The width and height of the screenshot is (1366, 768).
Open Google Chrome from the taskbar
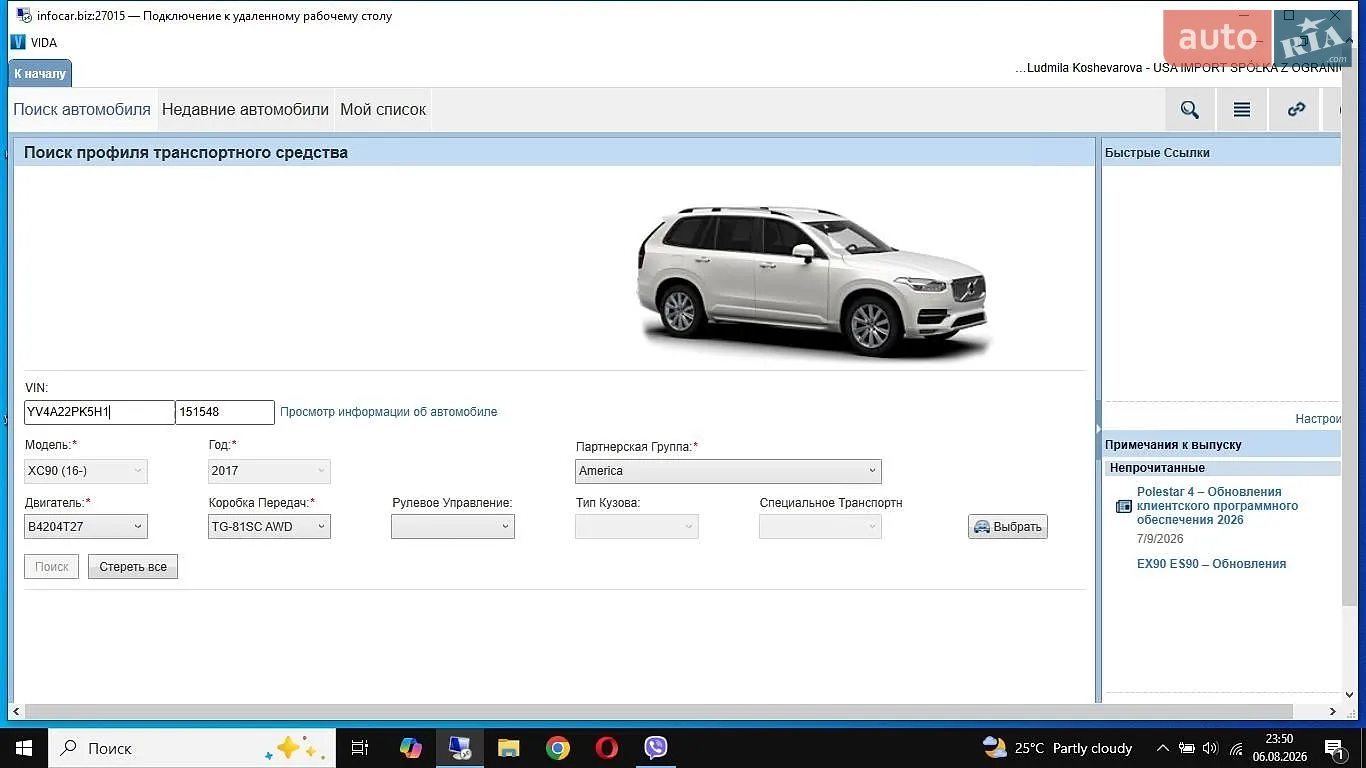click(558, 748)
